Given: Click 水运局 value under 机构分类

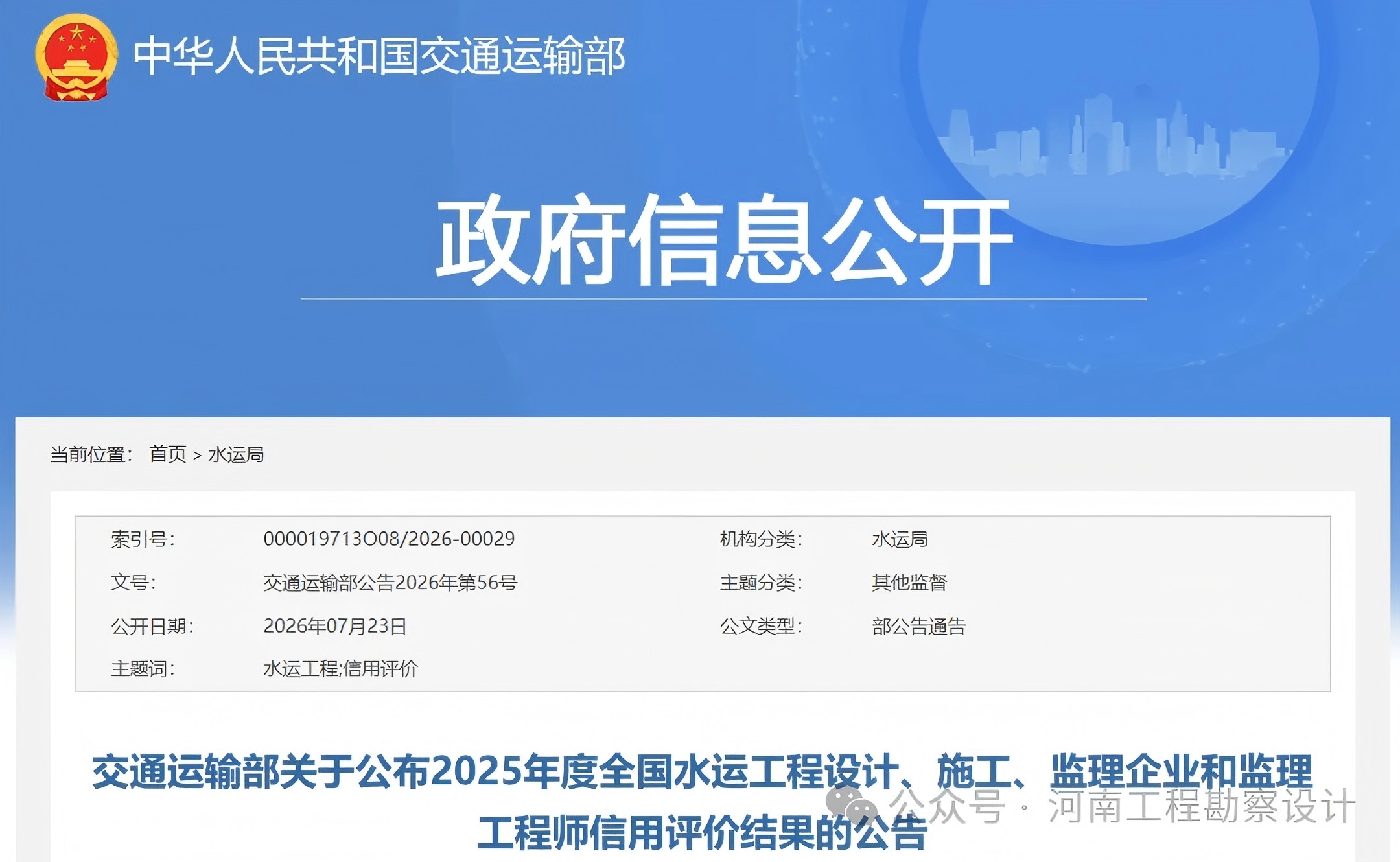Looking at the screenshot, I should [x=900, y=539].
